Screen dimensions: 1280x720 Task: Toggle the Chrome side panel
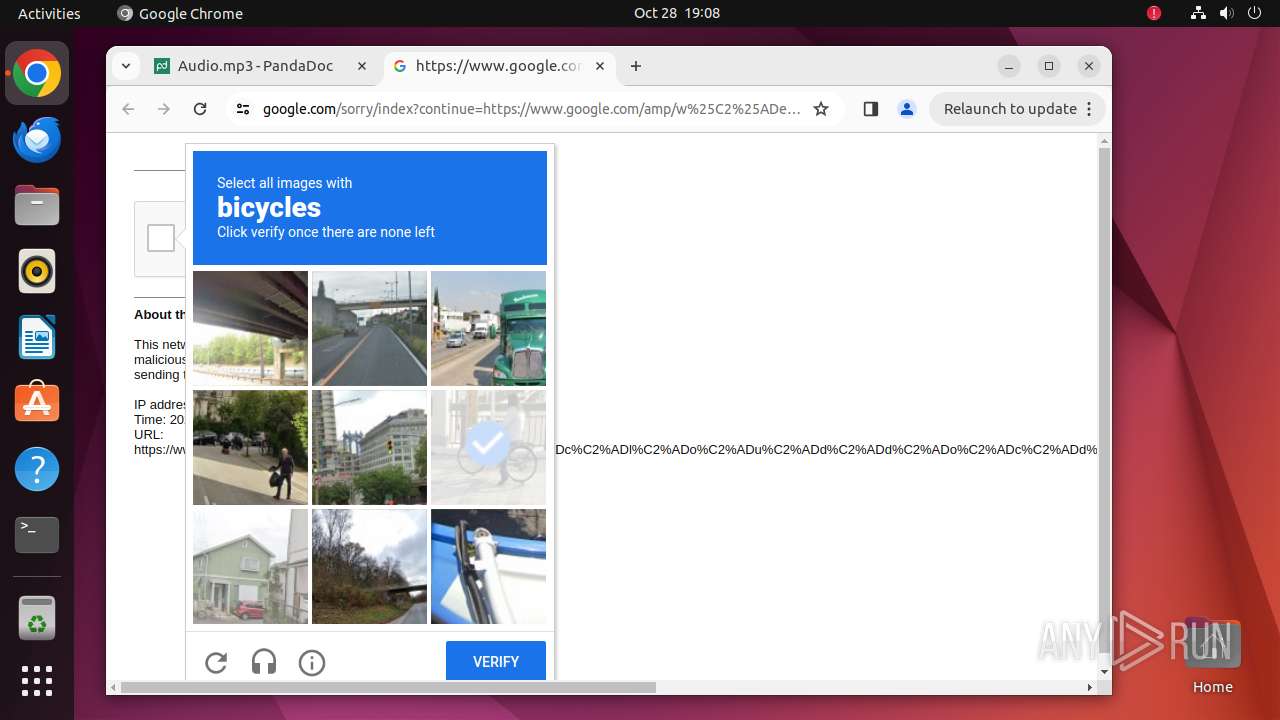[871, 109]
